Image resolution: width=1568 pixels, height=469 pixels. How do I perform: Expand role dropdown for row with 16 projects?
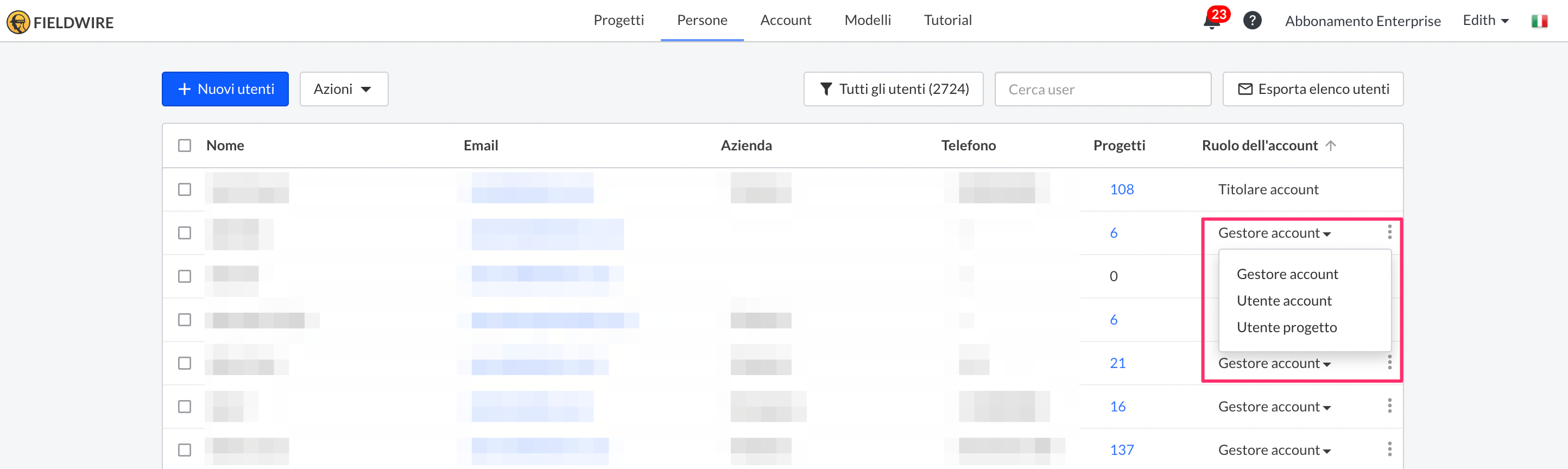[x=1274, y=407]
